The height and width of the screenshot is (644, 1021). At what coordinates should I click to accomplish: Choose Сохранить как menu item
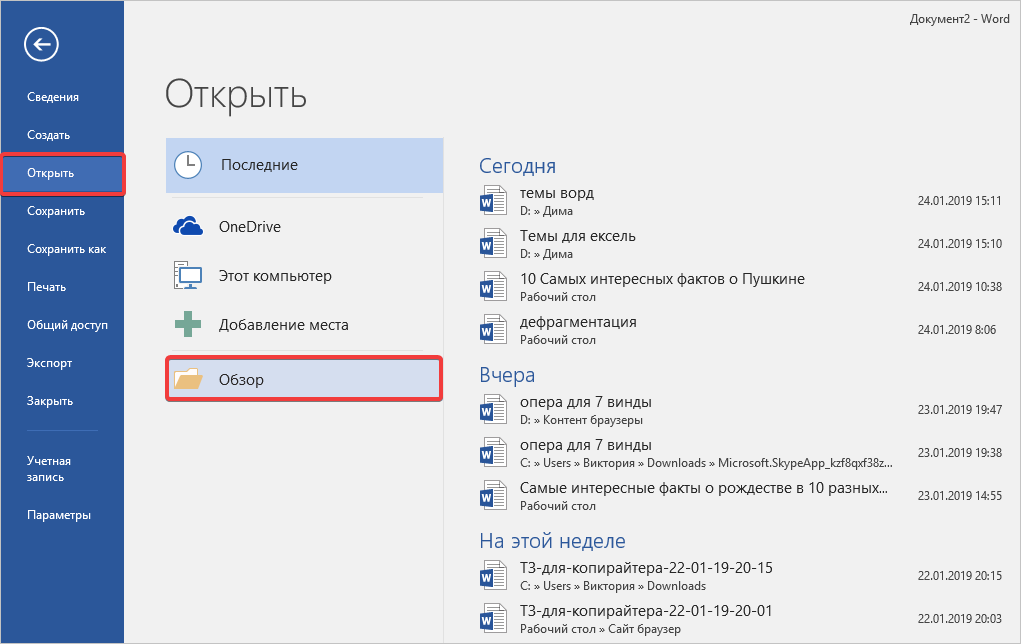pyautogui.click(x=66, y=249)
